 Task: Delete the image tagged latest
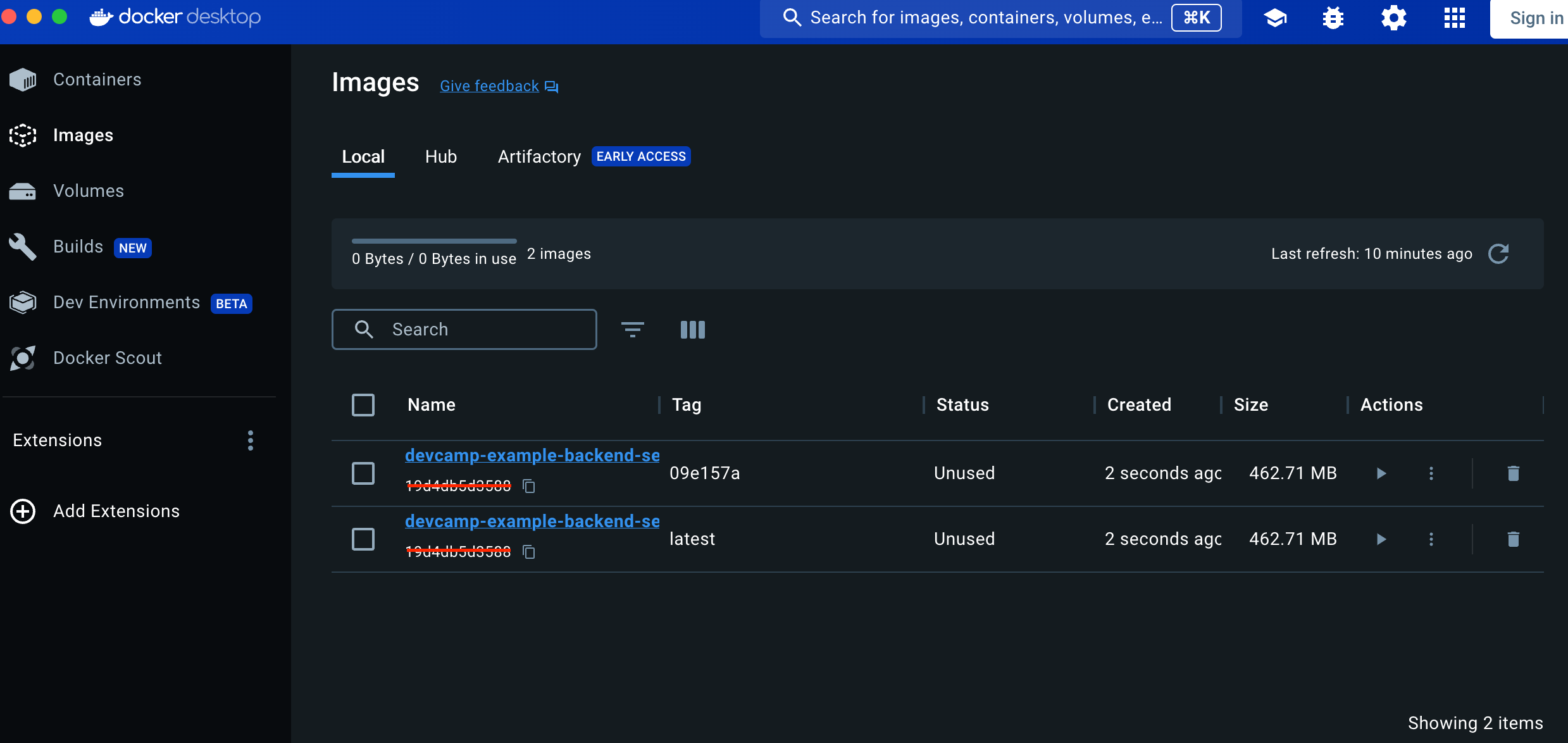1513,539
